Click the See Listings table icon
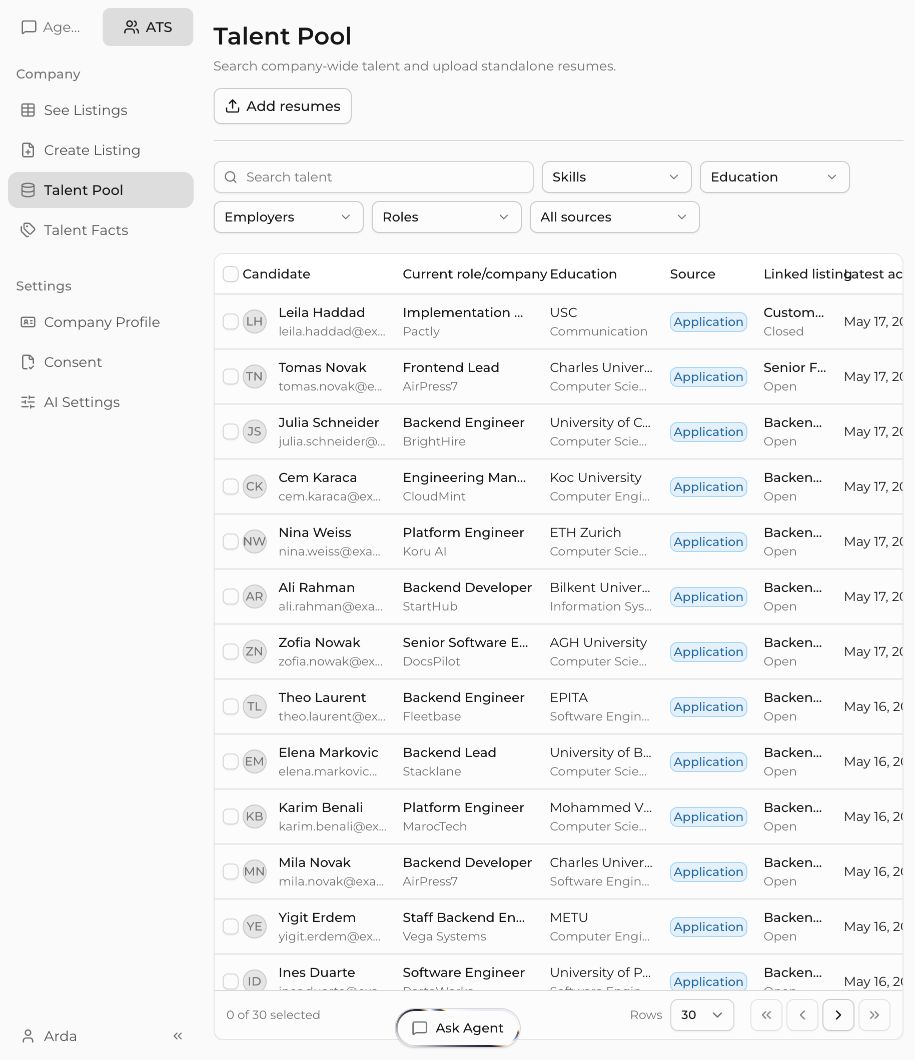The height and width of the screenshot is (1060, 915). [28, 110]
